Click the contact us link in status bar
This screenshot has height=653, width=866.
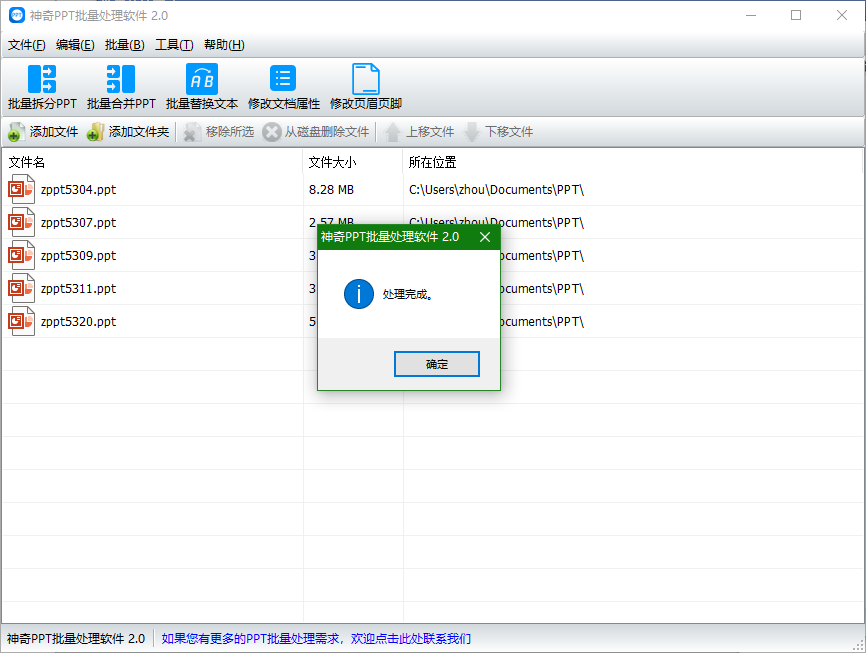point(316,638)
